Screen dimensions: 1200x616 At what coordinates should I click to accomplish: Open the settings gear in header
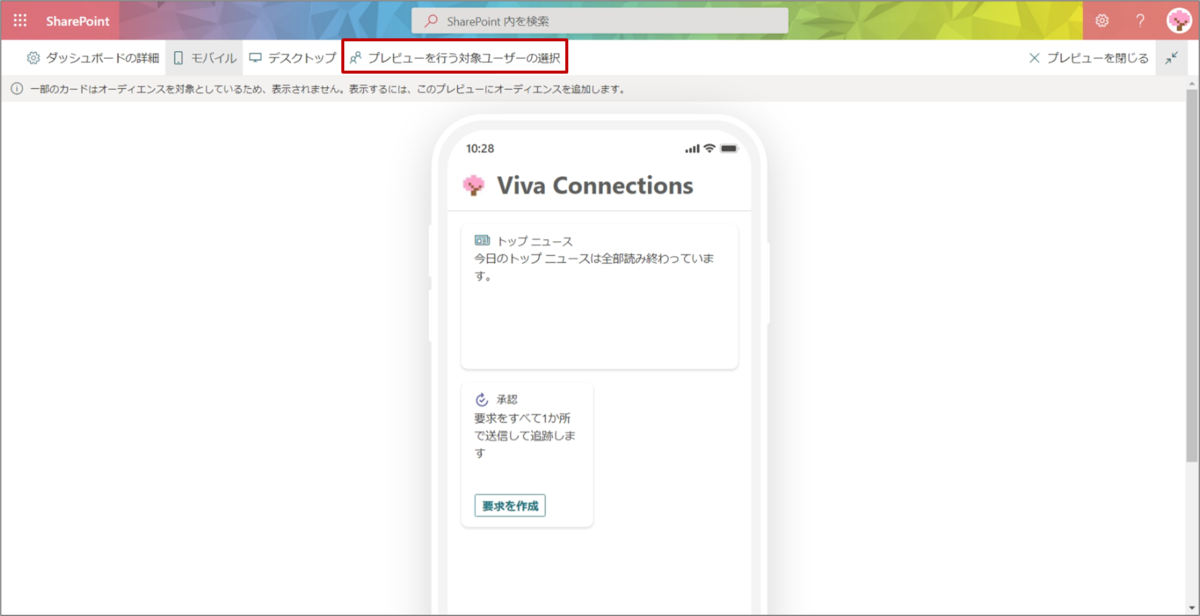tap(1102, 20)
